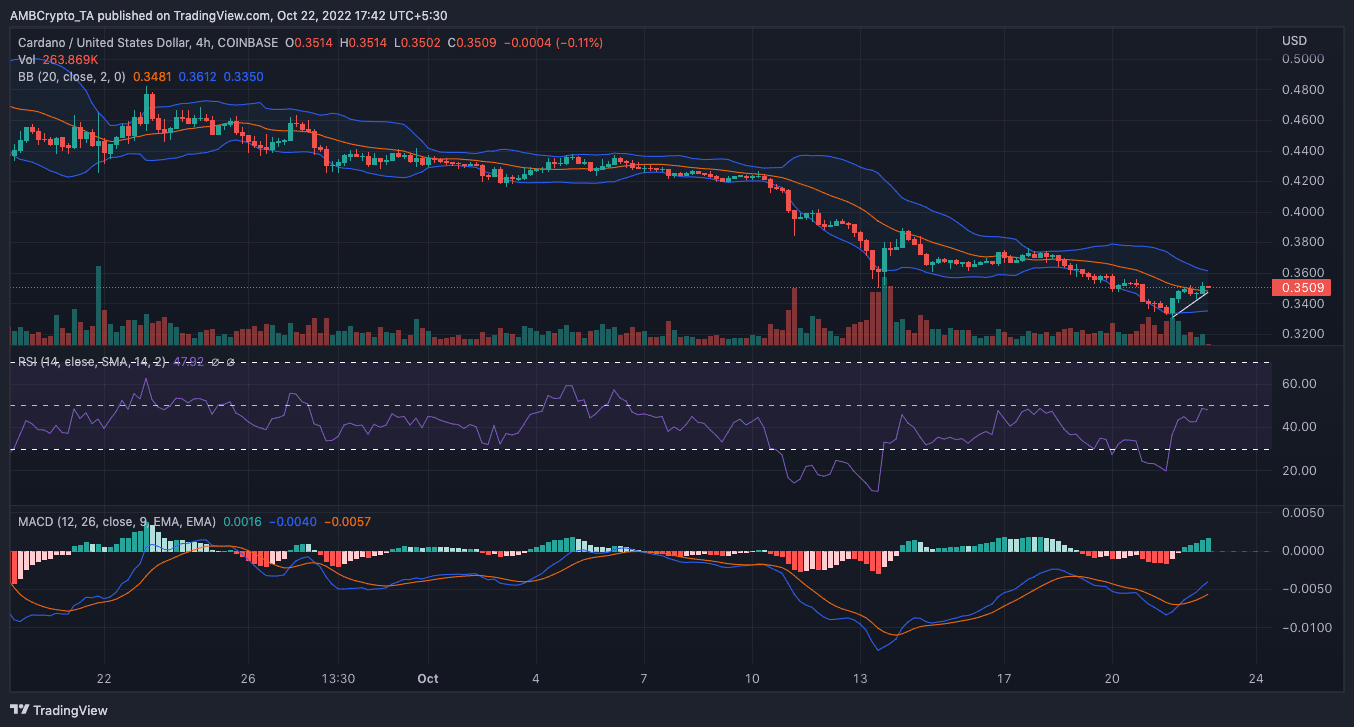Click the RSI axis label "60.00"
1354x727 pixels.
(1298, 384)
